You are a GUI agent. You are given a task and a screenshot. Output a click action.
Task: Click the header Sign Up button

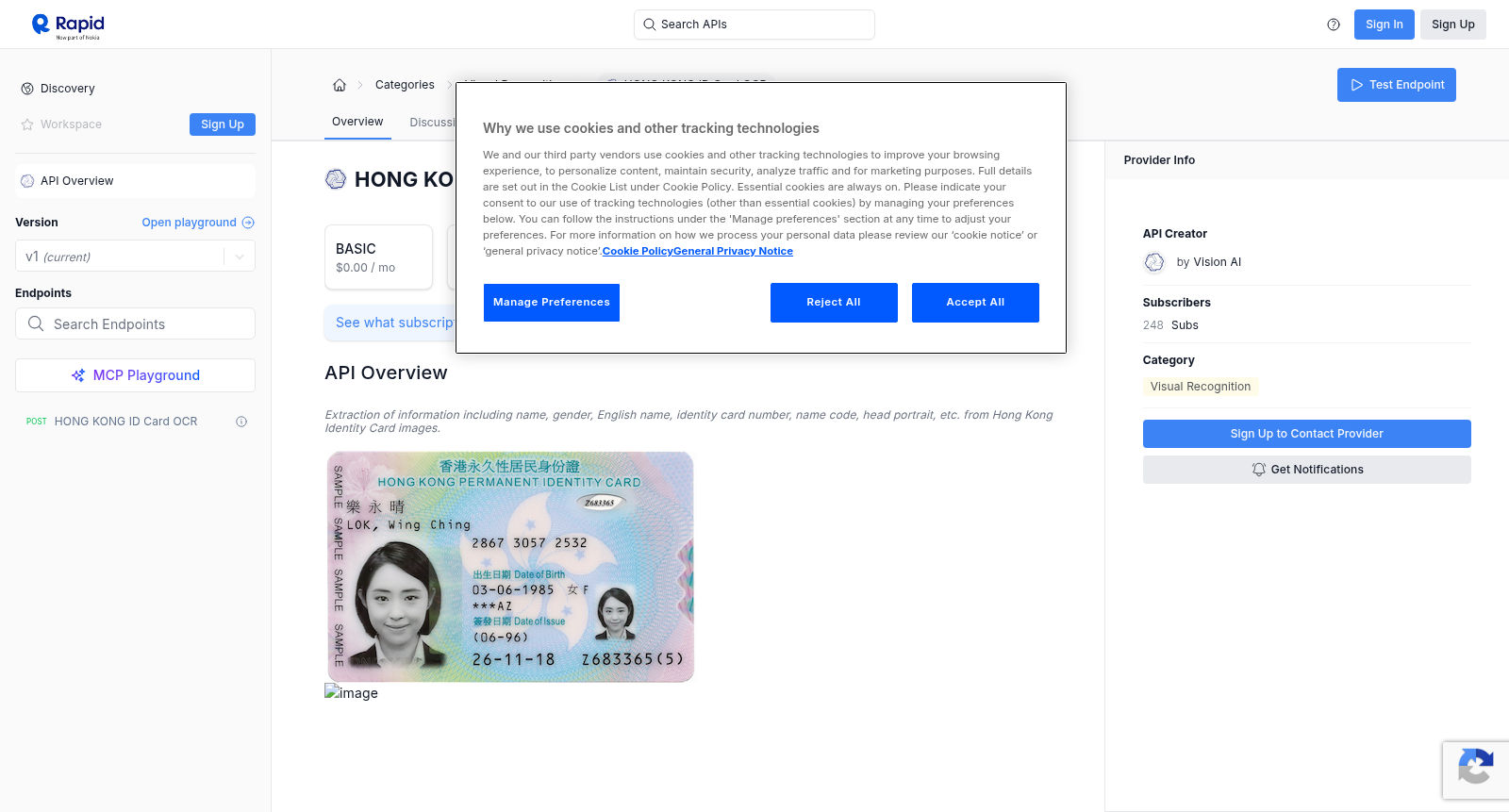click(1452, 25)
